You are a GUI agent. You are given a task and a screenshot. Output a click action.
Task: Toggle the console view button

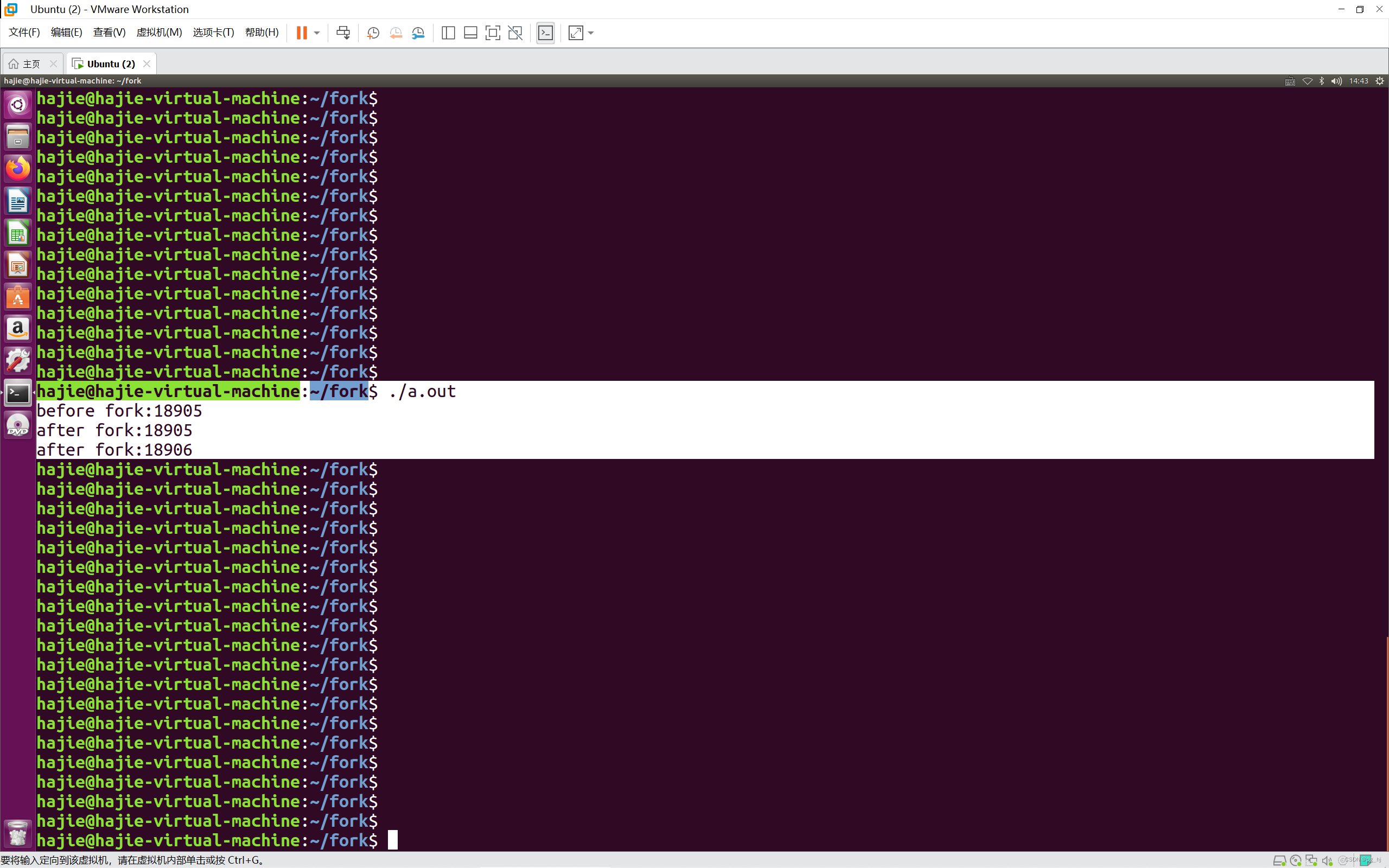pos(545,33)
